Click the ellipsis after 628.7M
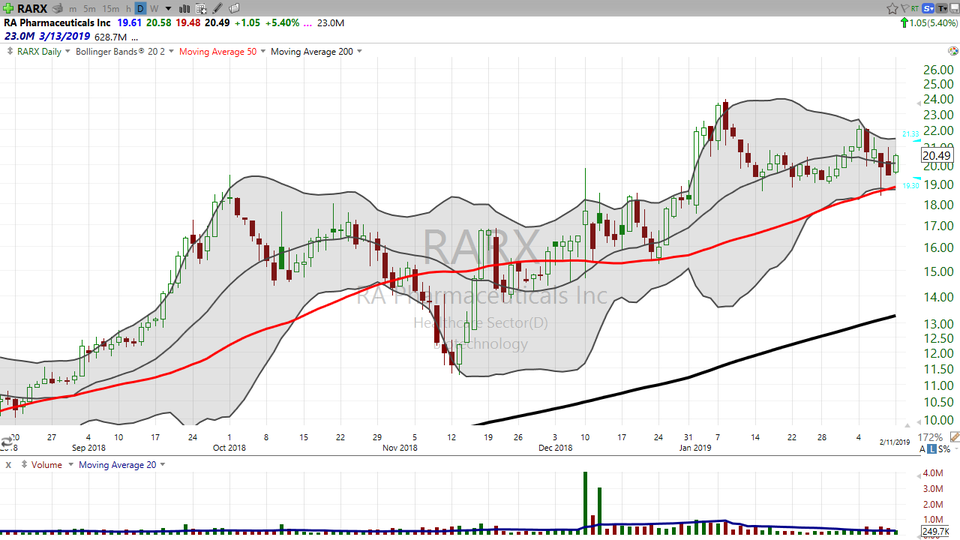 pos(135,39)
